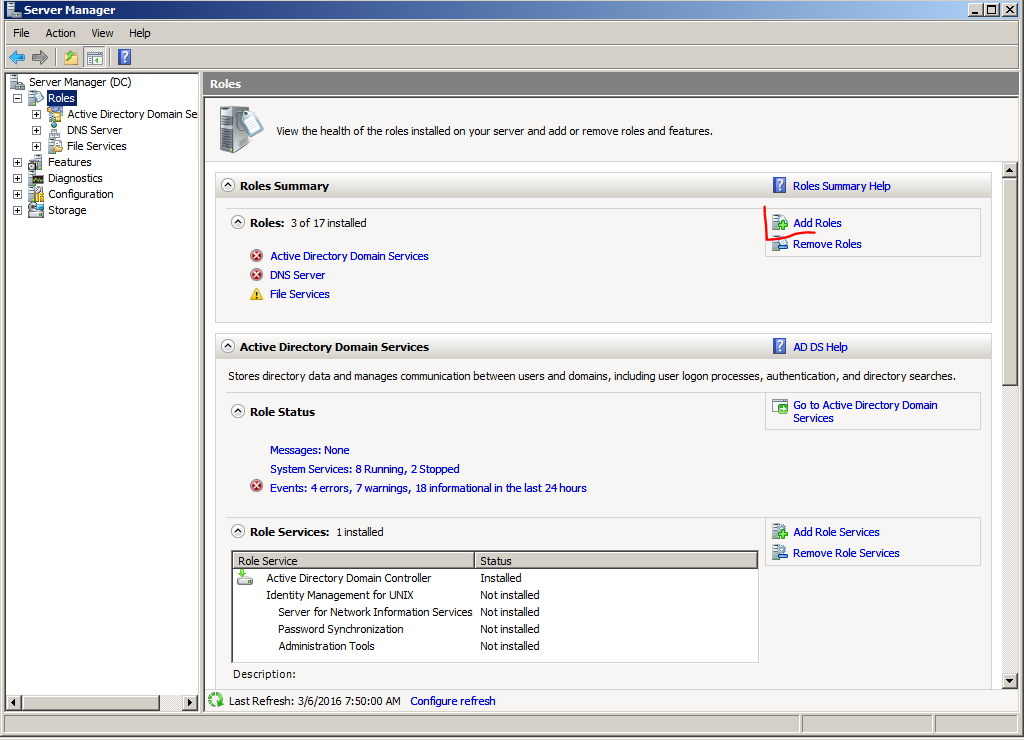Click the Server Manager (DC) tree icon
This screenshot has height=740, width=1024.
click(17, 82)
